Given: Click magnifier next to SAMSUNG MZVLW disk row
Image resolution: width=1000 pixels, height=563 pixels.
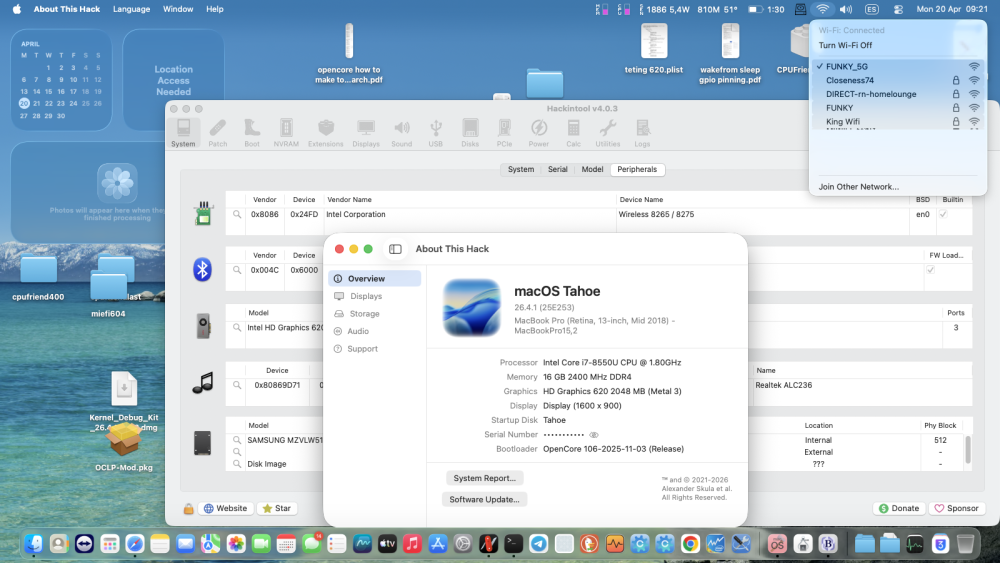Looking at the screenshot, I should (x=237, y=440).
